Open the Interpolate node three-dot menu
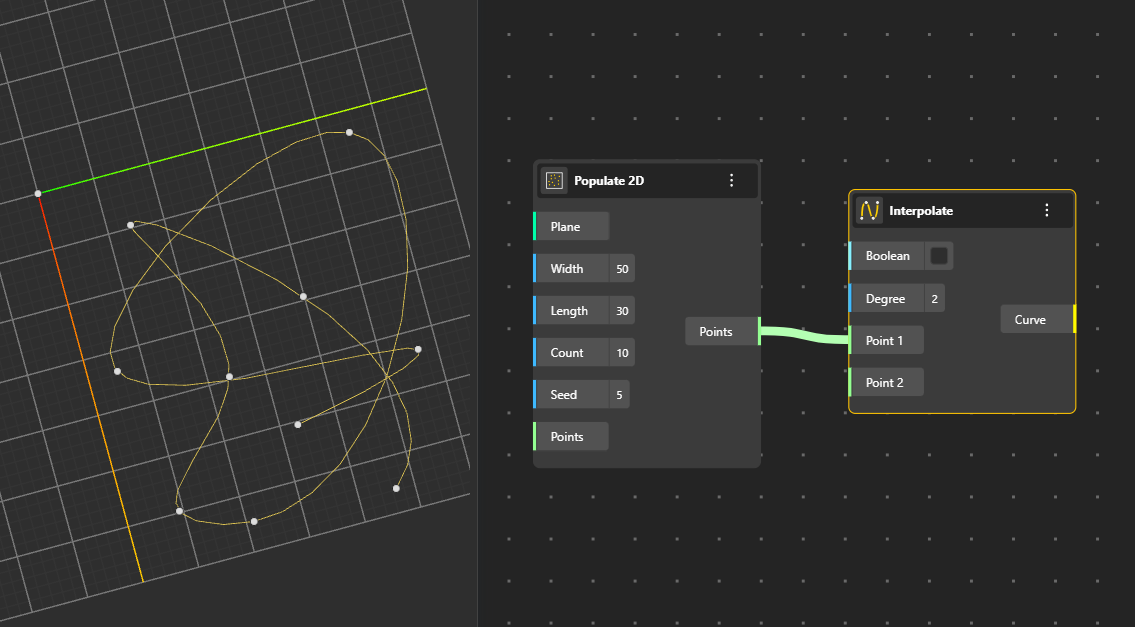Image resolution: width=1135 pixels, height=627 pixels. (x=1046, y=210)
